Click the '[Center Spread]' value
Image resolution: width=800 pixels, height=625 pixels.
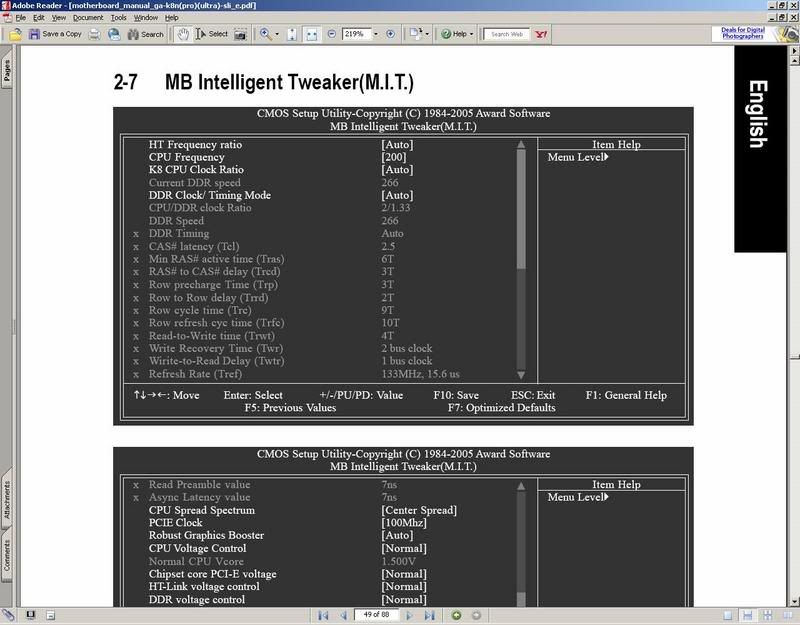[419, 510]
